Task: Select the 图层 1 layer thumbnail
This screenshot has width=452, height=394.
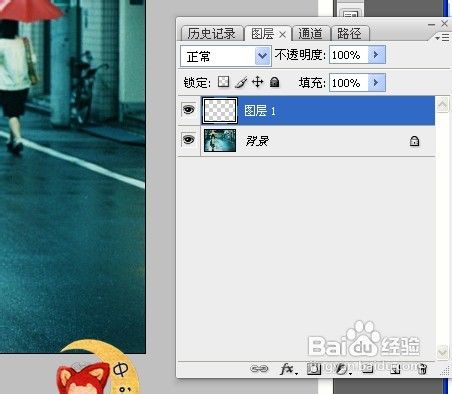Action: [x=220, y=110]
